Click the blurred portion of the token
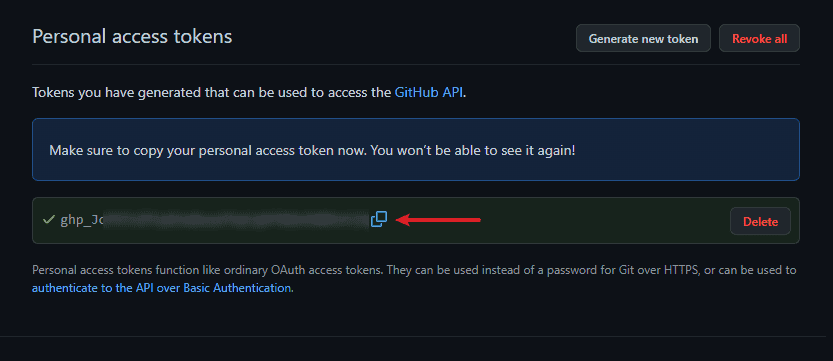This screenshot has width=833, height=361. pyautogui.click(x=234, y=220)
